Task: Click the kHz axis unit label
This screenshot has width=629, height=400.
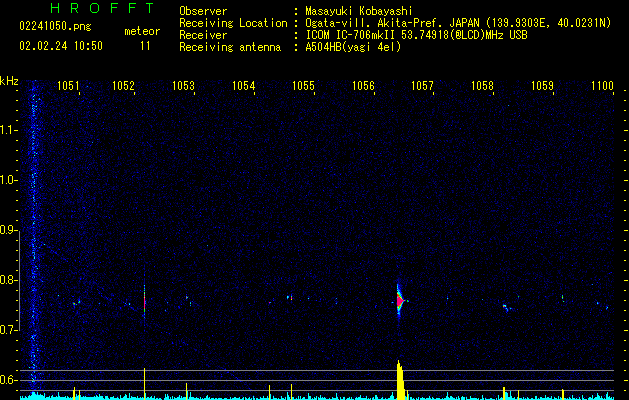Action: tap(9, 81)
